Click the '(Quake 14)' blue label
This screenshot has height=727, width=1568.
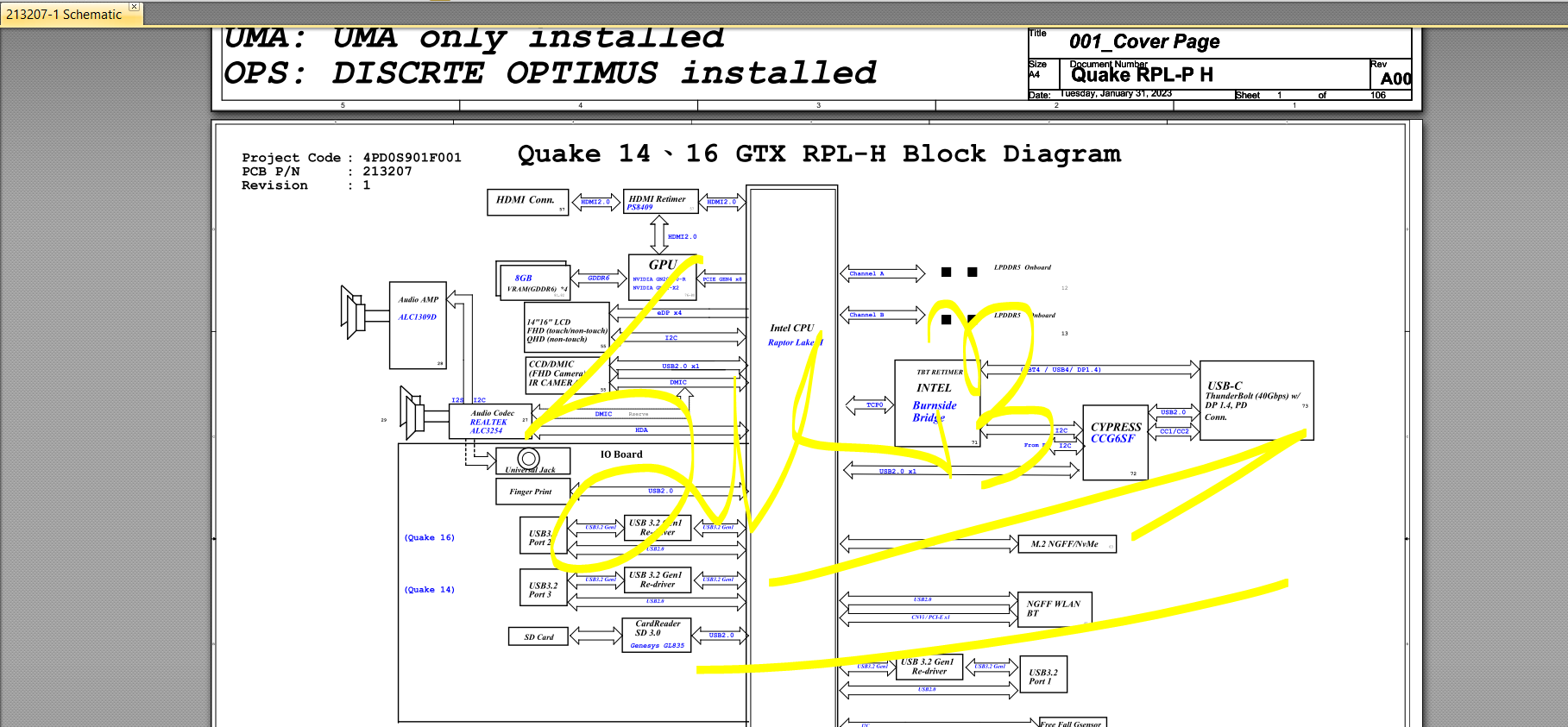429,590
